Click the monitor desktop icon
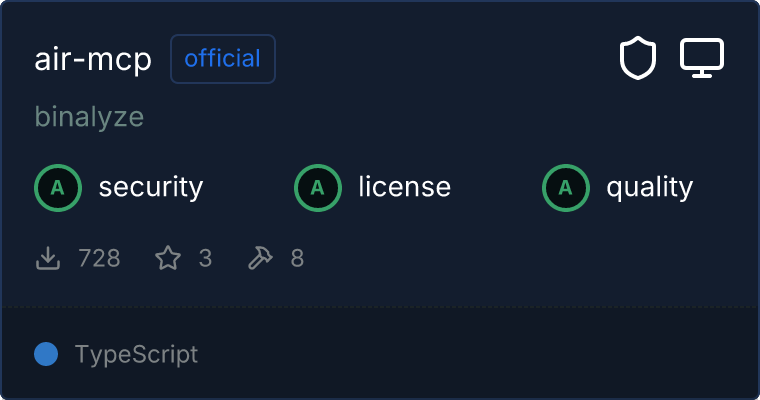This screenshot has height=400, width=760. 702,59
